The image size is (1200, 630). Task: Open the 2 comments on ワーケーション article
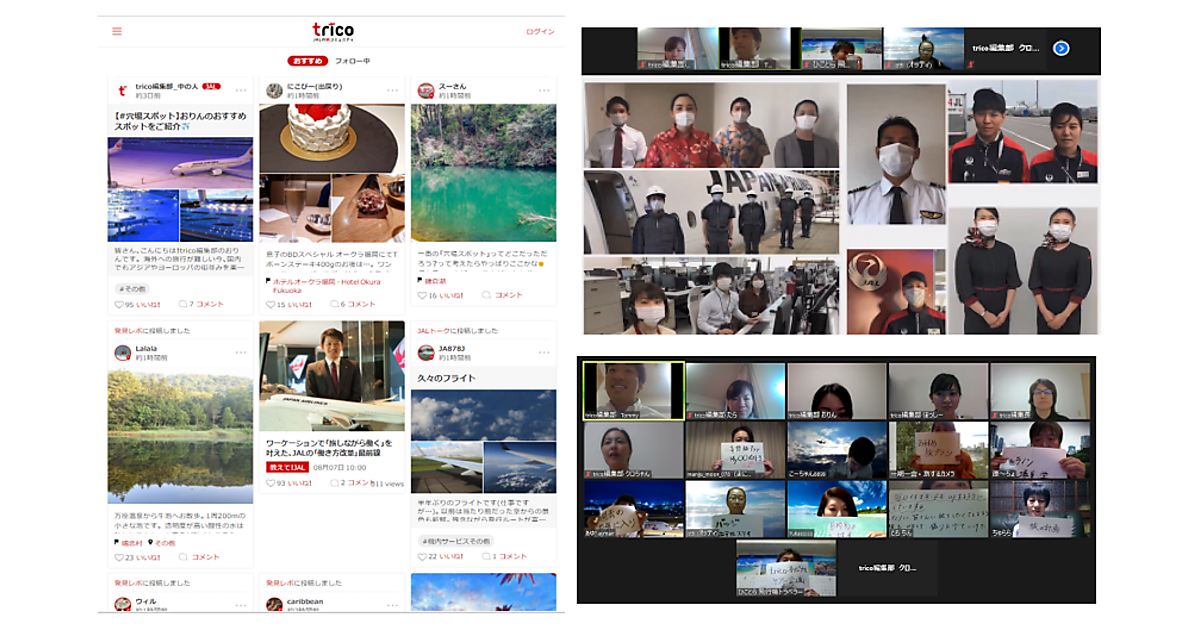350,483
